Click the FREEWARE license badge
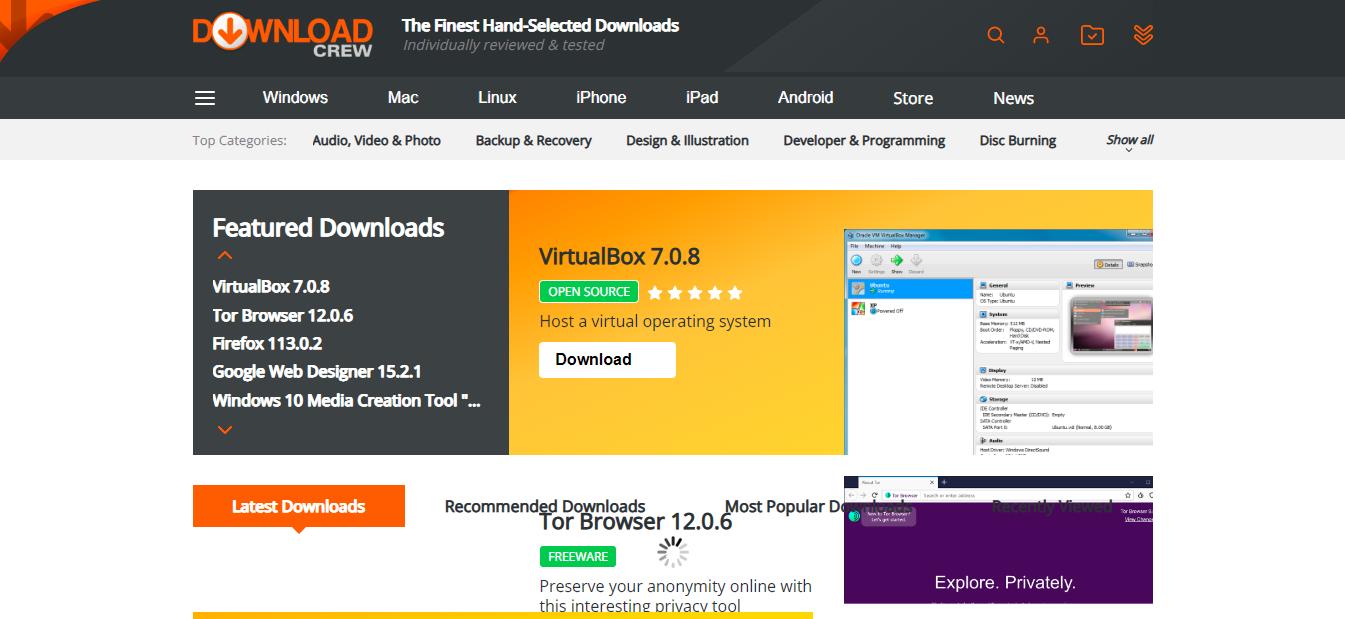The image size is (1345, 619). (x=578, y=556)
